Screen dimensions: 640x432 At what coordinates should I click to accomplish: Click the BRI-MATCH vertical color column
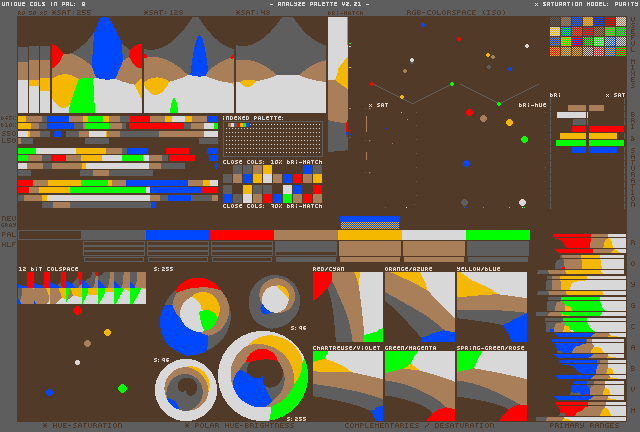[338, 84]
